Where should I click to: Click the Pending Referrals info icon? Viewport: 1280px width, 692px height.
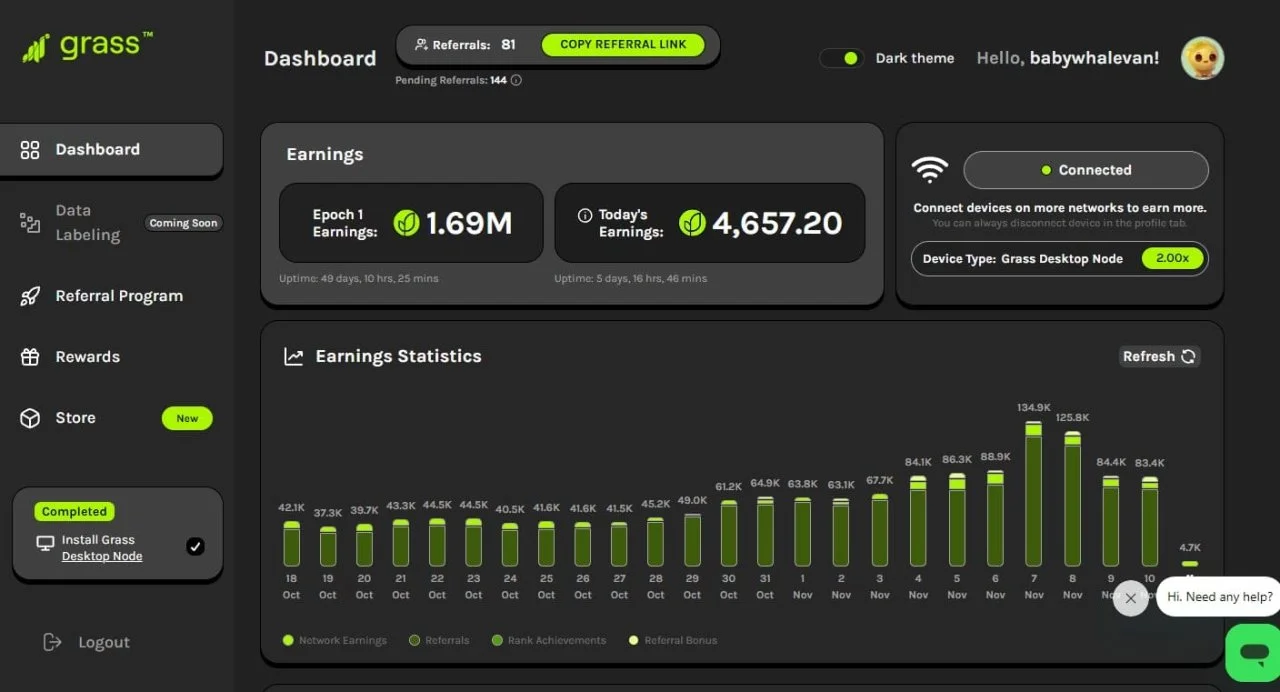click(516, 80)
